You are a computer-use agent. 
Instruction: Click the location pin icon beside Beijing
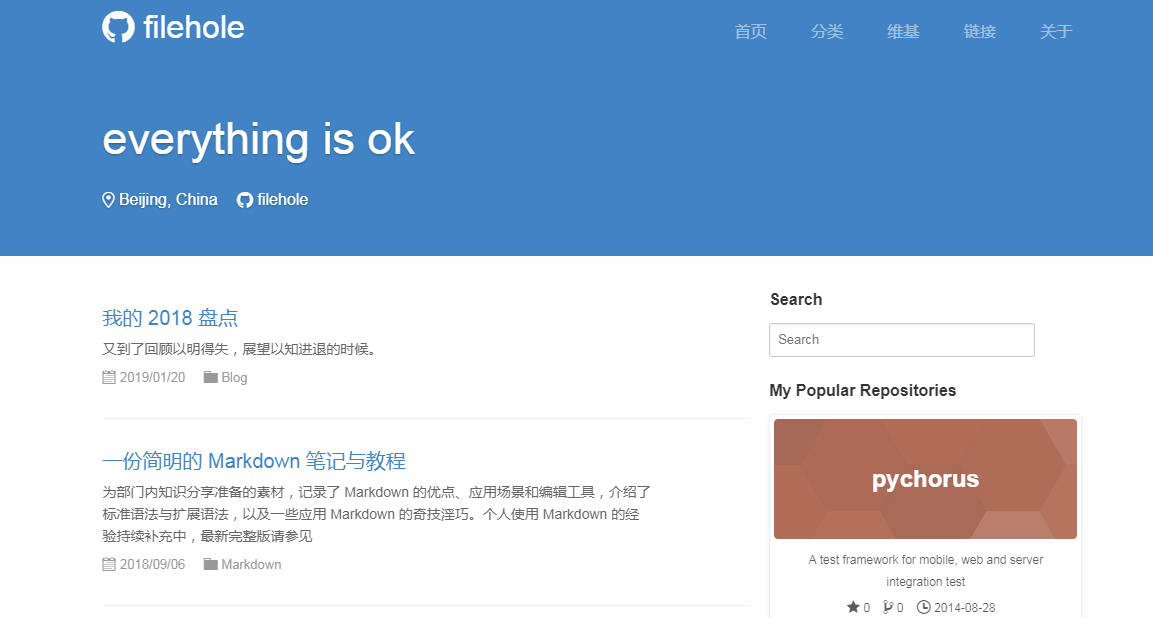click(109, 200)
